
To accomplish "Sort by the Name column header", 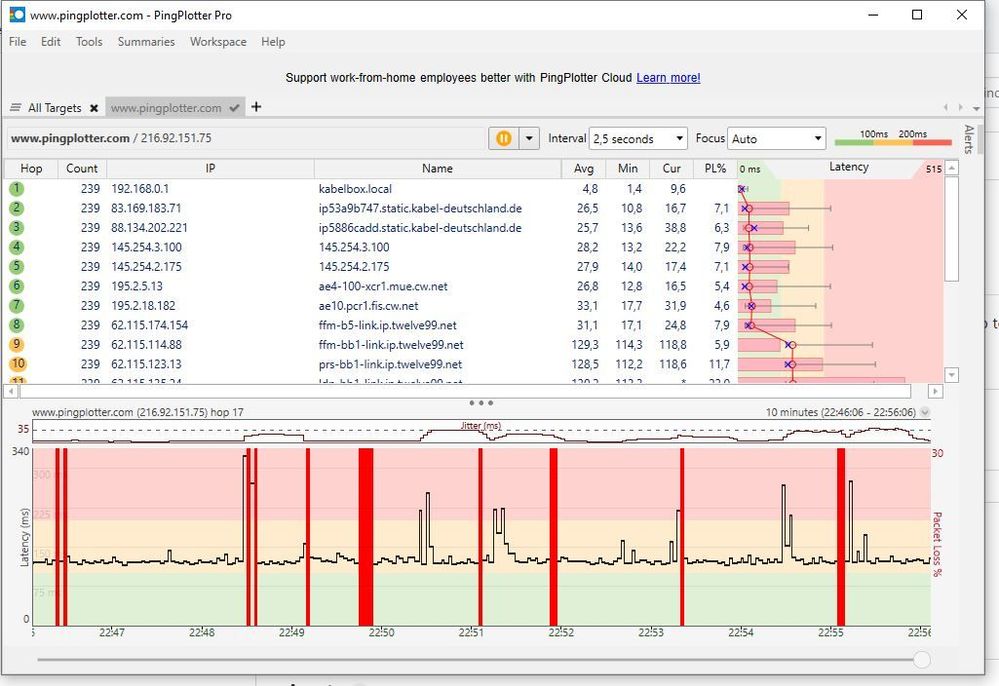I will pos(437,169).
